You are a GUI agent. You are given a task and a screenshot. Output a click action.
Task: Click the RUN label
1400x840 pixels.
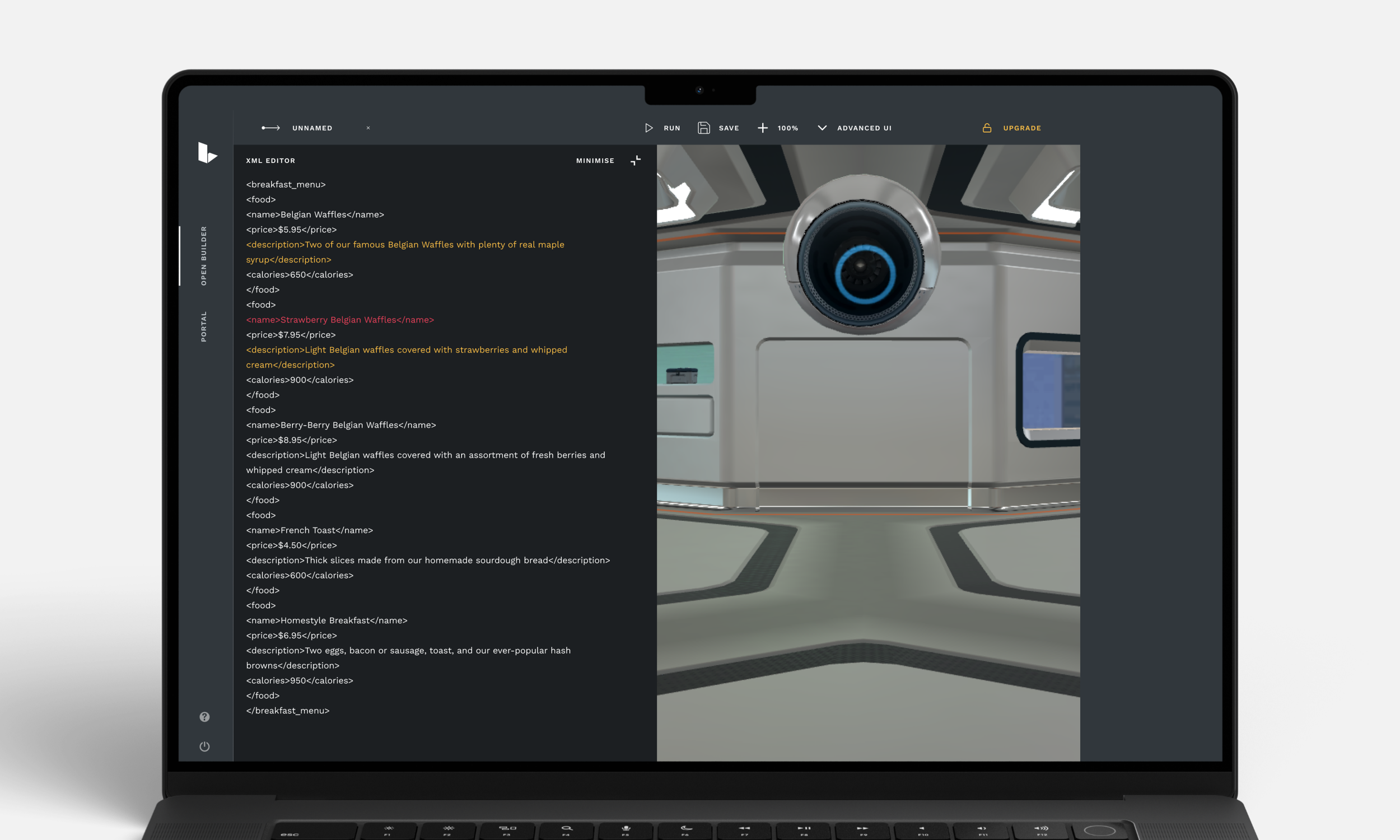671,128
